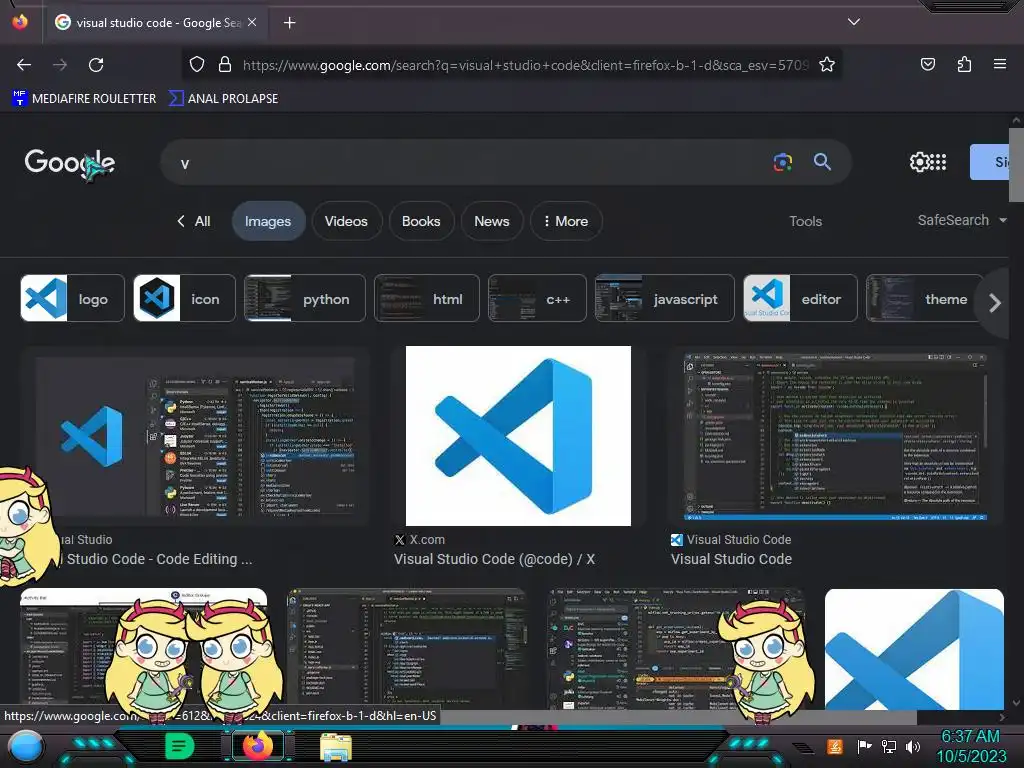Click the Google search input field
Screen dimensions: 1024x768
click(x=470, y=163)
